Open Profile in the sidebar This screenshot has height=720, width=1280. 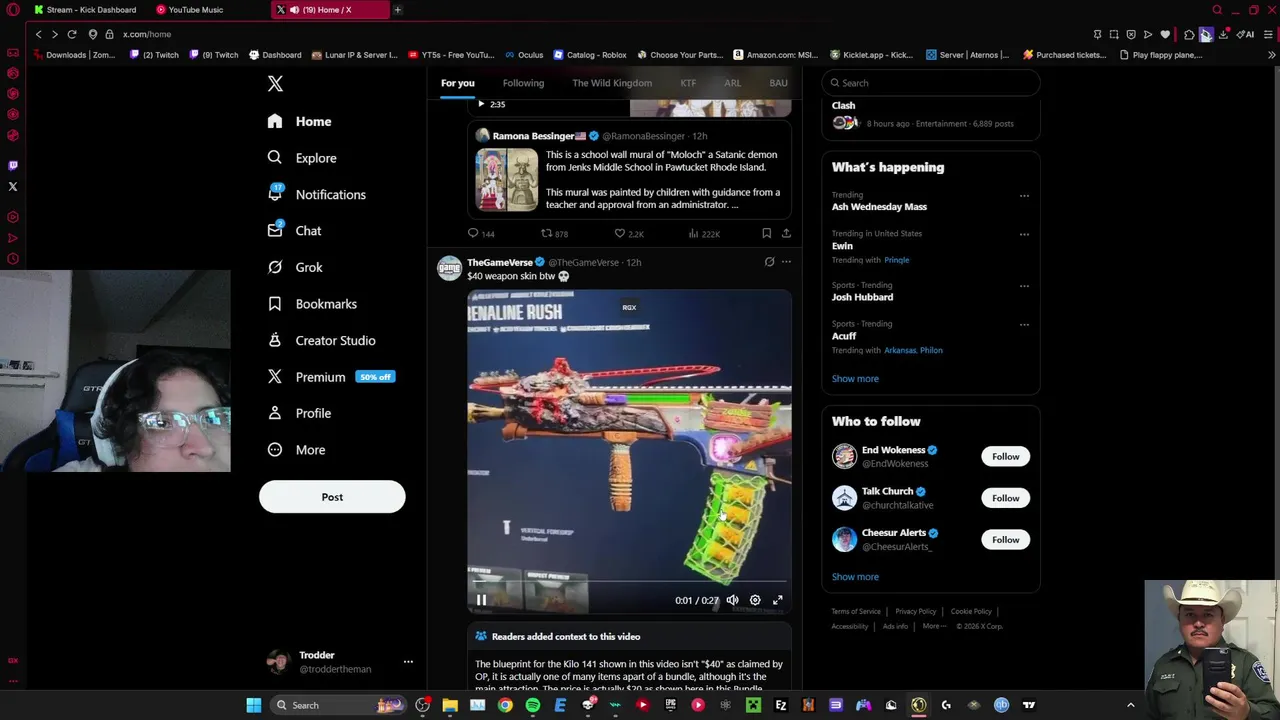(x=298, y=413)
